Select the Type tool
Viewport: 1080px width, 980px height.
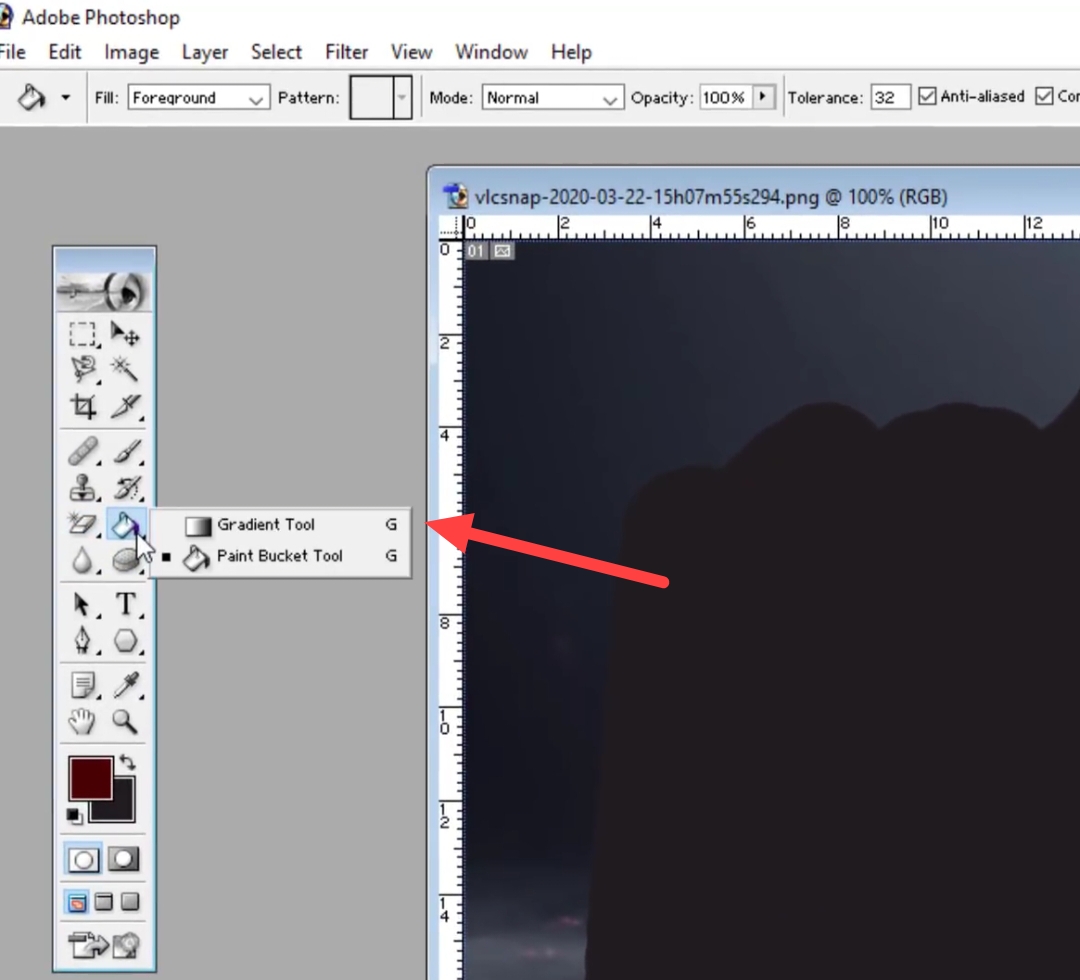(x=125, y=604)
